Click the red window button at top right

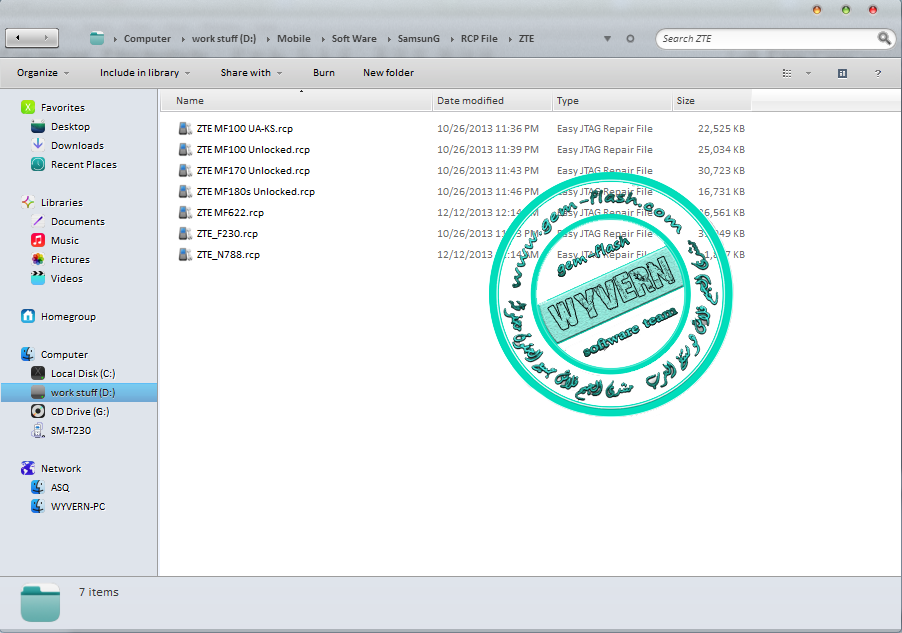[873, 10]
